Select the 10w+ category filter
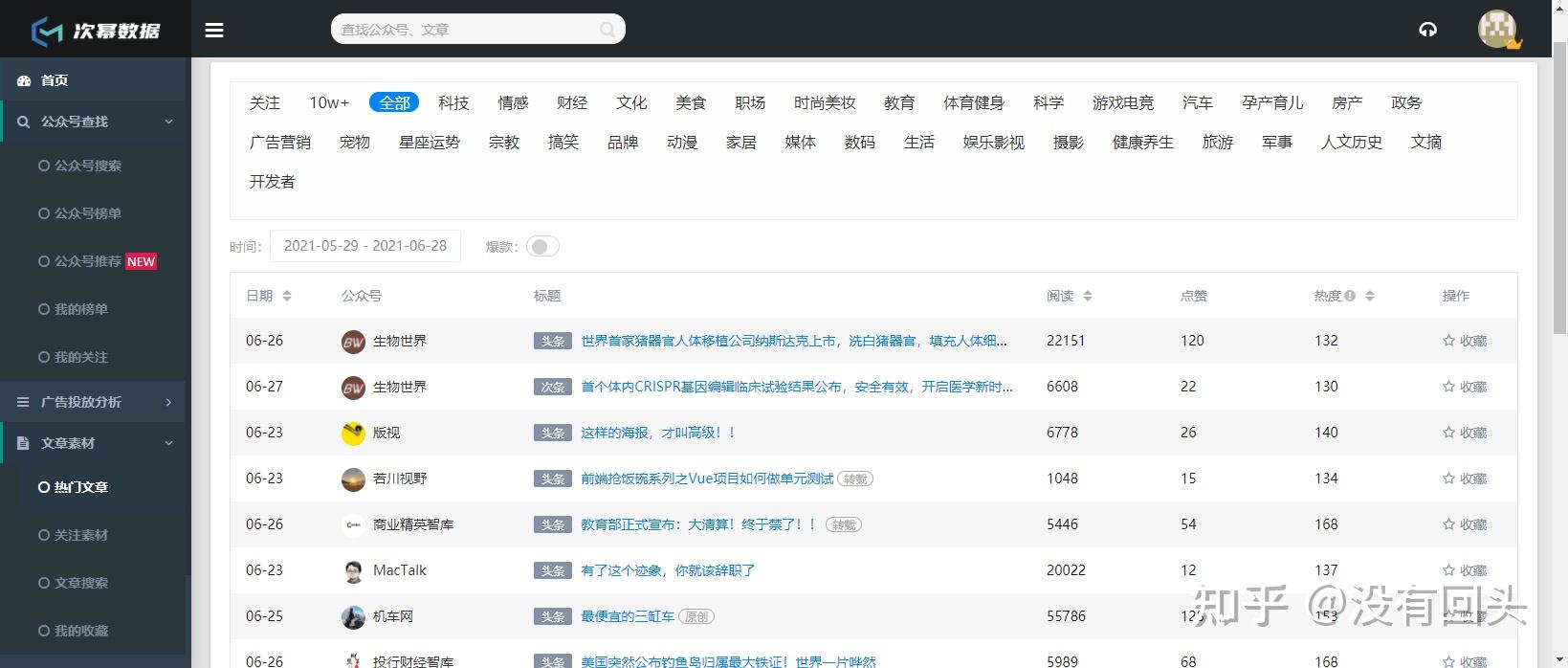The width and height of the screenshot is (1568, 668). point(329,102)
